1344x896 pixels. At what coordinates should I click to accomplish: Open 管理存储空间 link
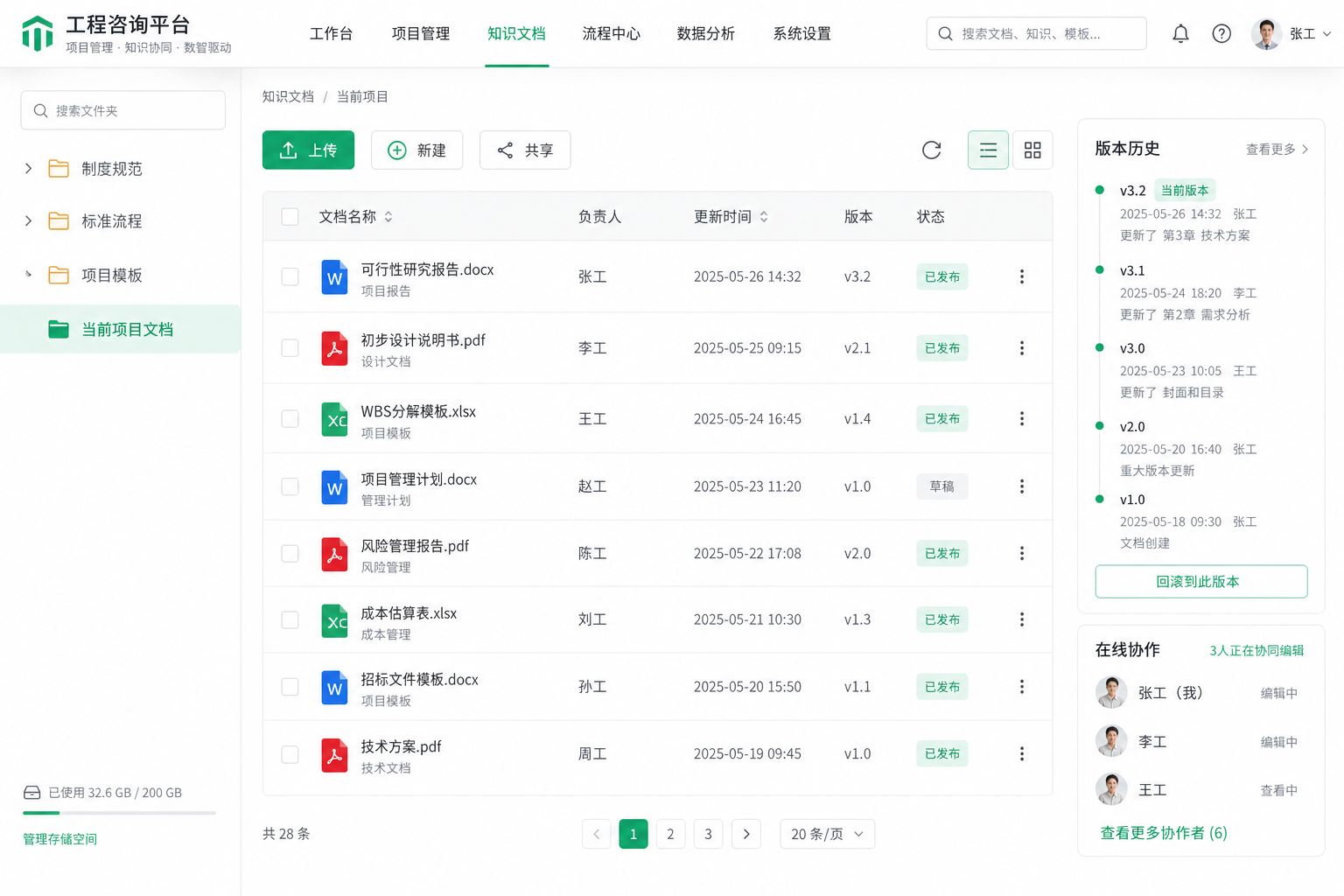click(x=59, y=839)
